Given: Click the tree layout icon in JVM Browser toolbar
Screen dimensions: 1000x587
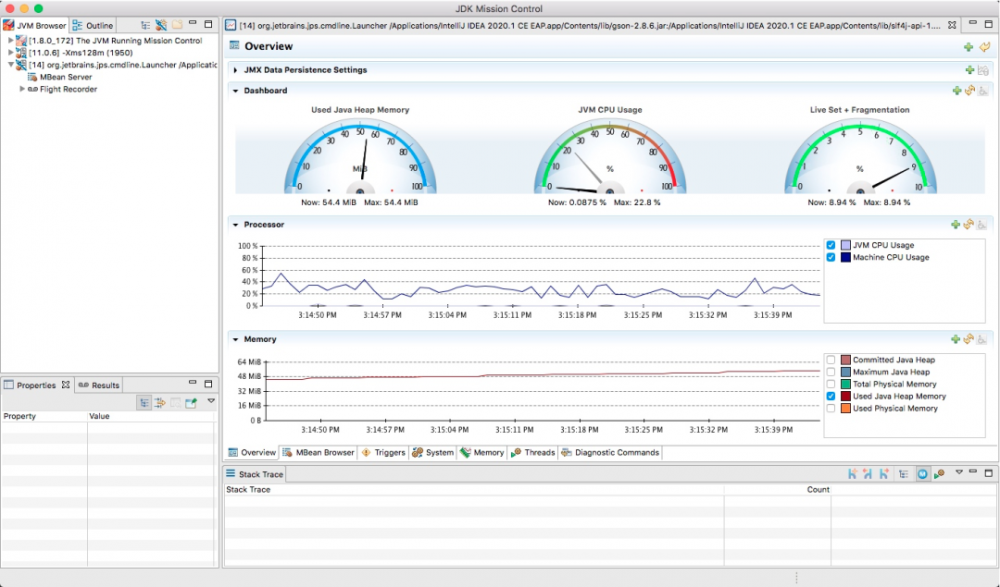Looking at the screenshot, I should (x=145, y=24).
